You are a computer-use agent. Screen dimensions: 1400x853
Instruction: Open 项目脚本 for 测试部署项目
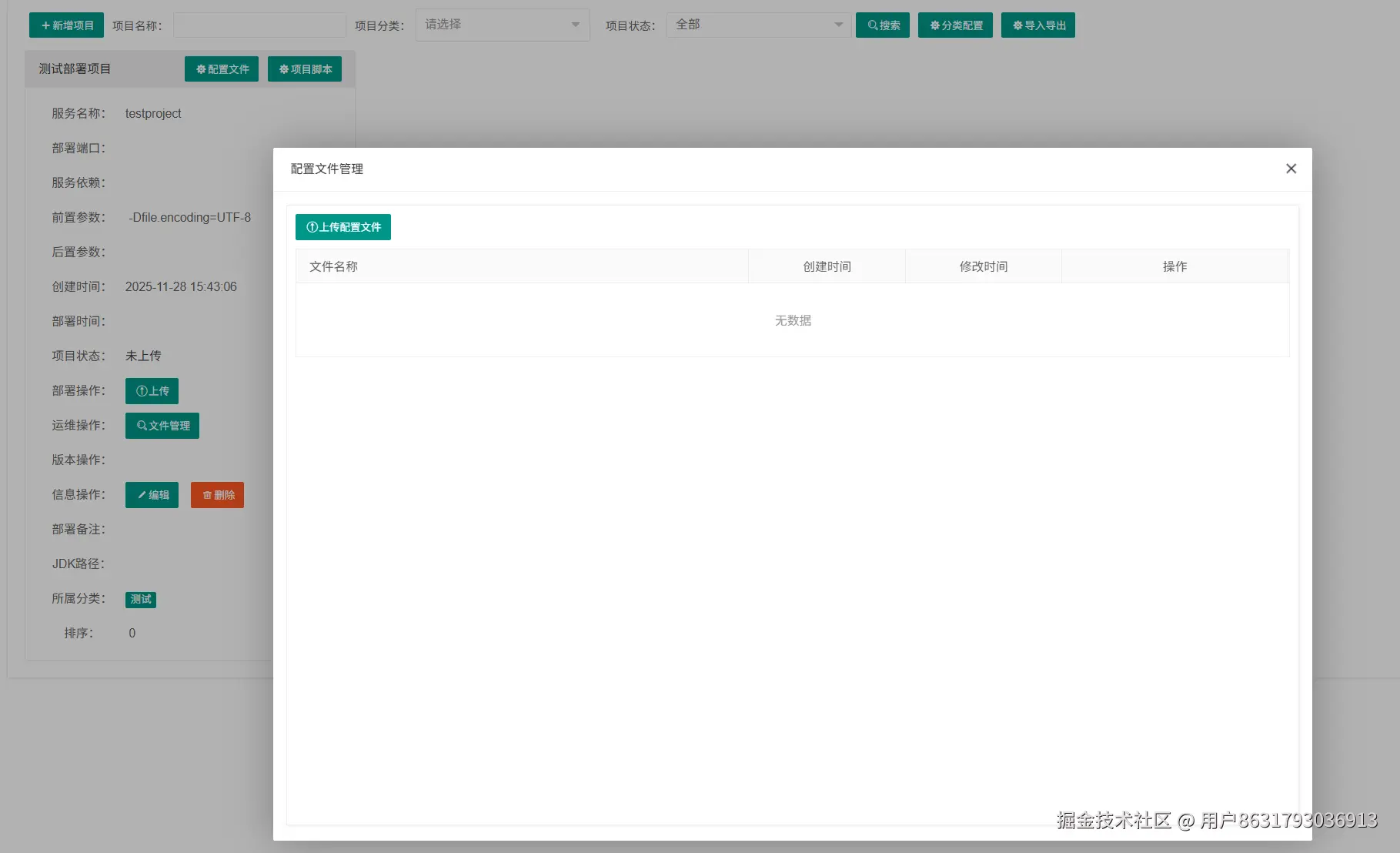pyautogui.click(x=305, y=69)
